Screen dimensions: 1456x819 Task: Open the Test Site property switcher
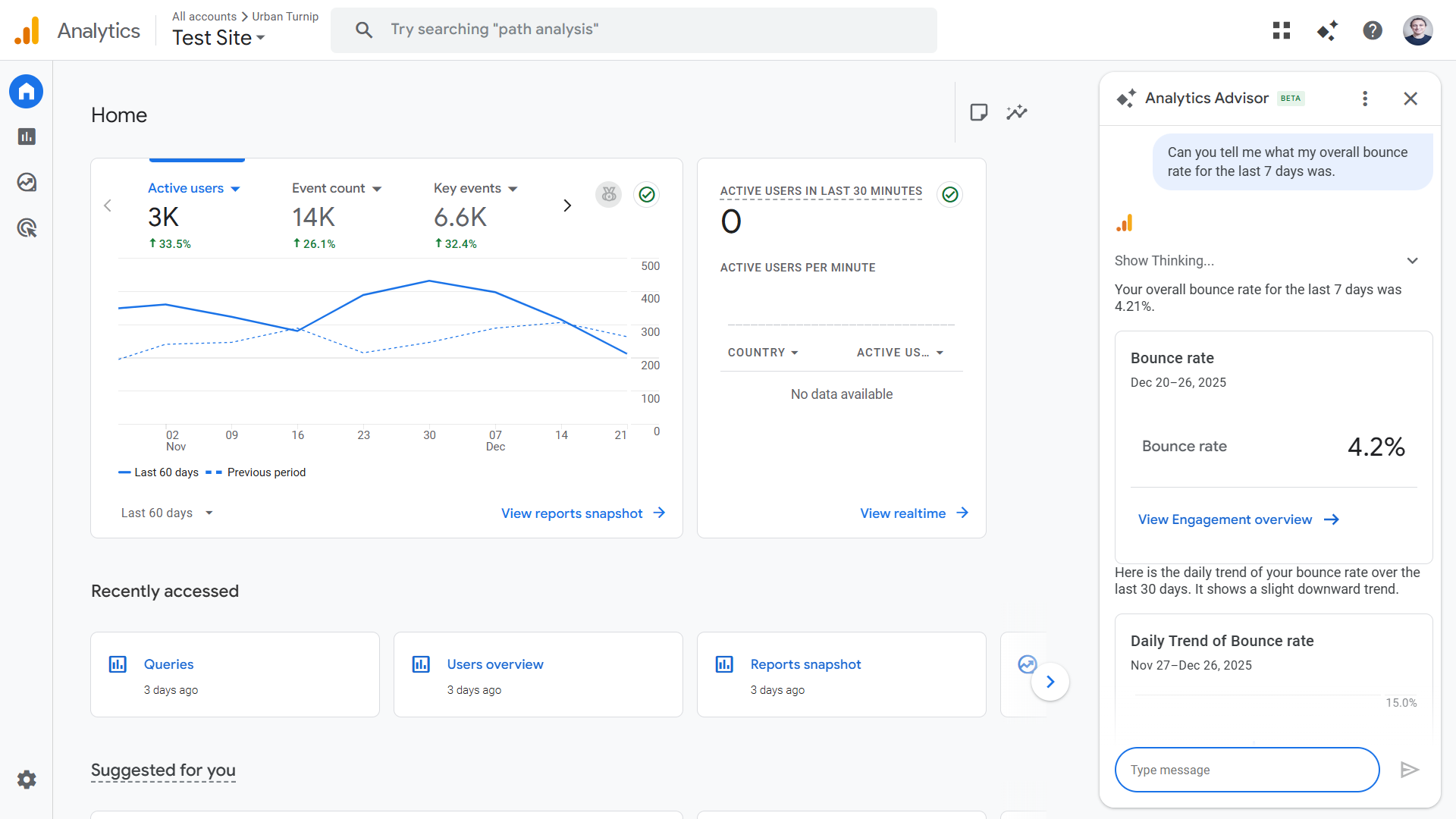pyautogui.click(x=219, y=37)
